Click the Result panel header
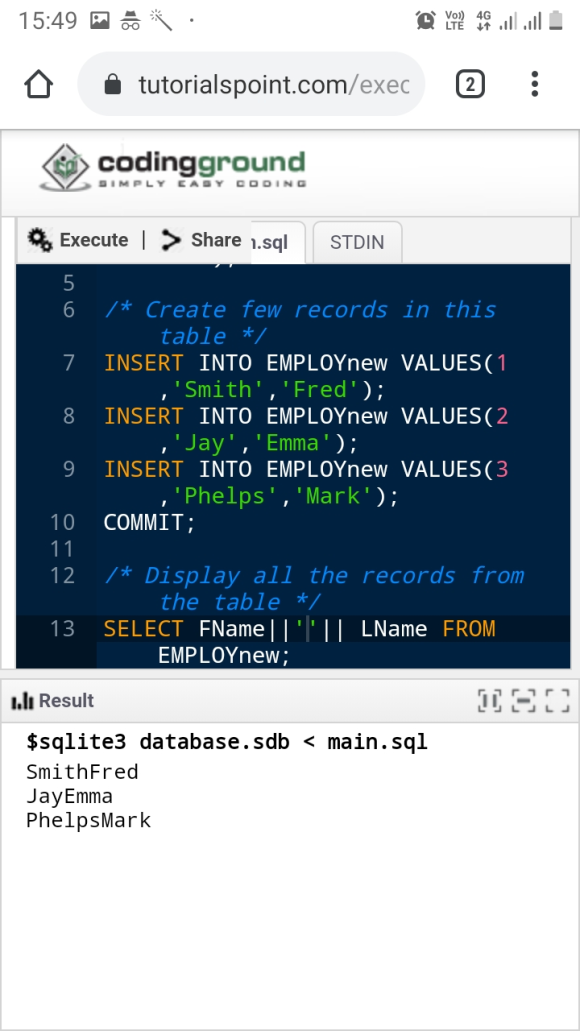This screenshot has height=1031, width=580. (x=290, y=701)
